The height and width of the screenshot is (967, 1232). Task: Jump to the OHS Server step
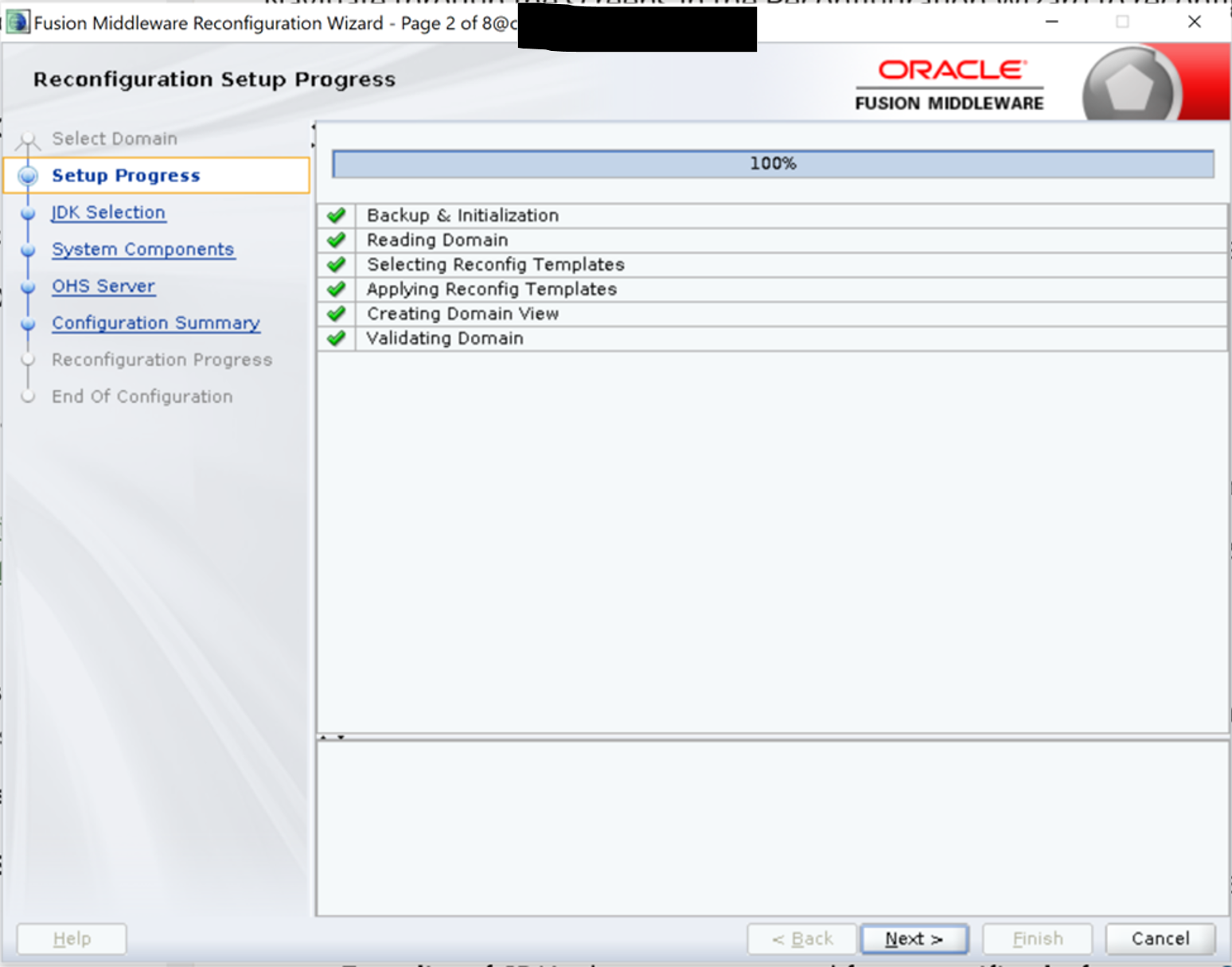pos(103,286)
